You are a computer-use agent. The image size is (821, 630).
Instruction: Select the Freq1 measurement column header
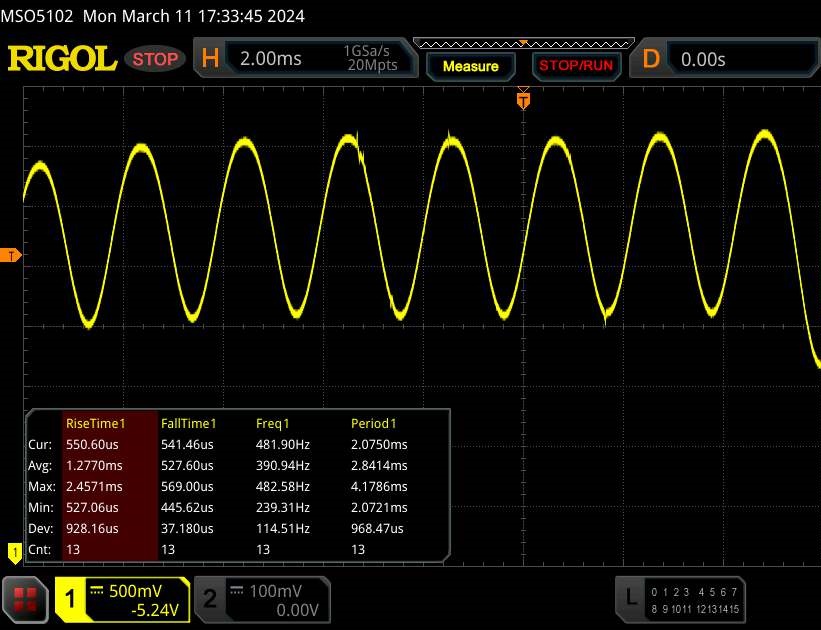pos(275,424)
